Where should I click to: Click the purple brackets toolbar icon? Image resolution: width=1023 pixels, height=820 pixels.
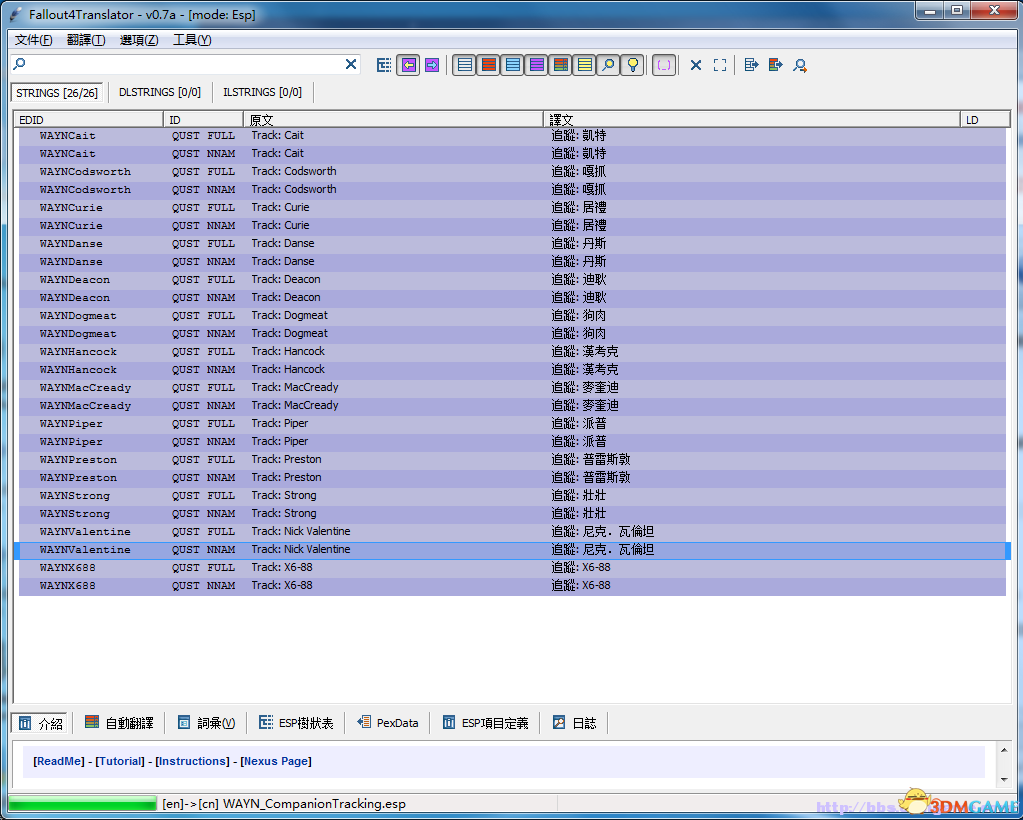(x=663, y=65)
